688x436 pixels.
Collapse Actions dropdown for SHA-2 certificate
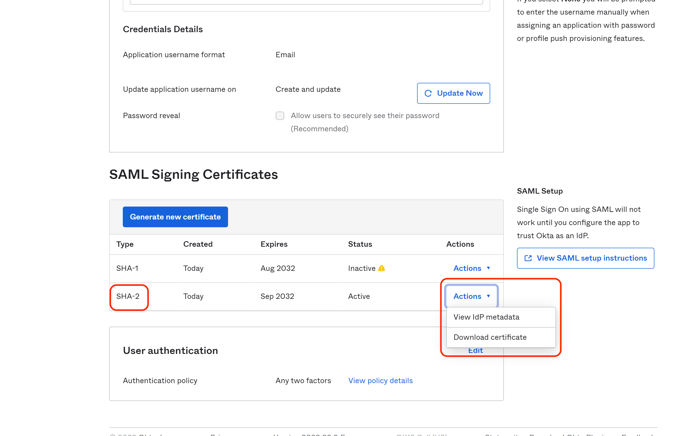click(471, 296)
